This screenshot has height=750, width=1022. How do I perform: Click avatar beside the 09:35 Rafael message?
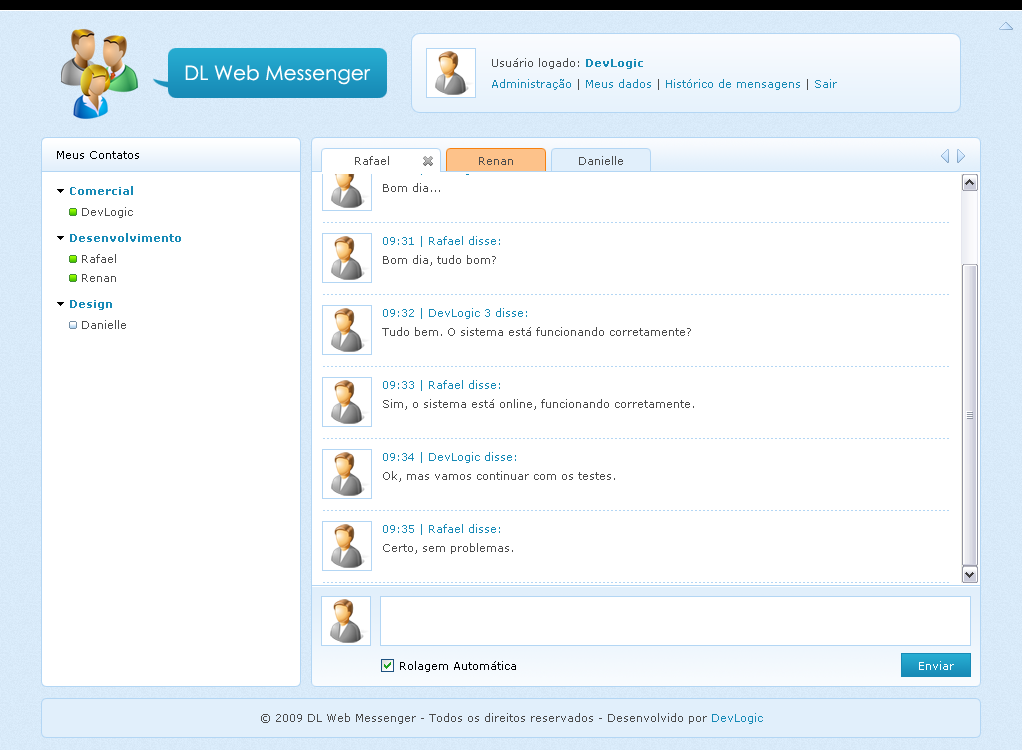tap(347, 546)
